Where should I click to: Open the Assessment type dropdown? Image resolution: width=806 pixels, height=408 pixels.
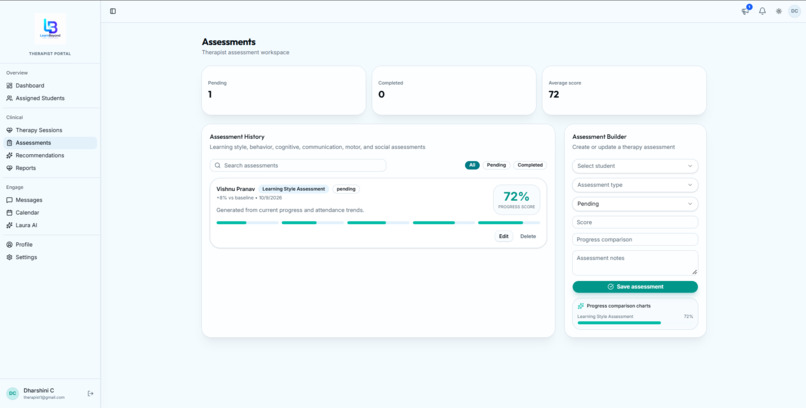635,185
